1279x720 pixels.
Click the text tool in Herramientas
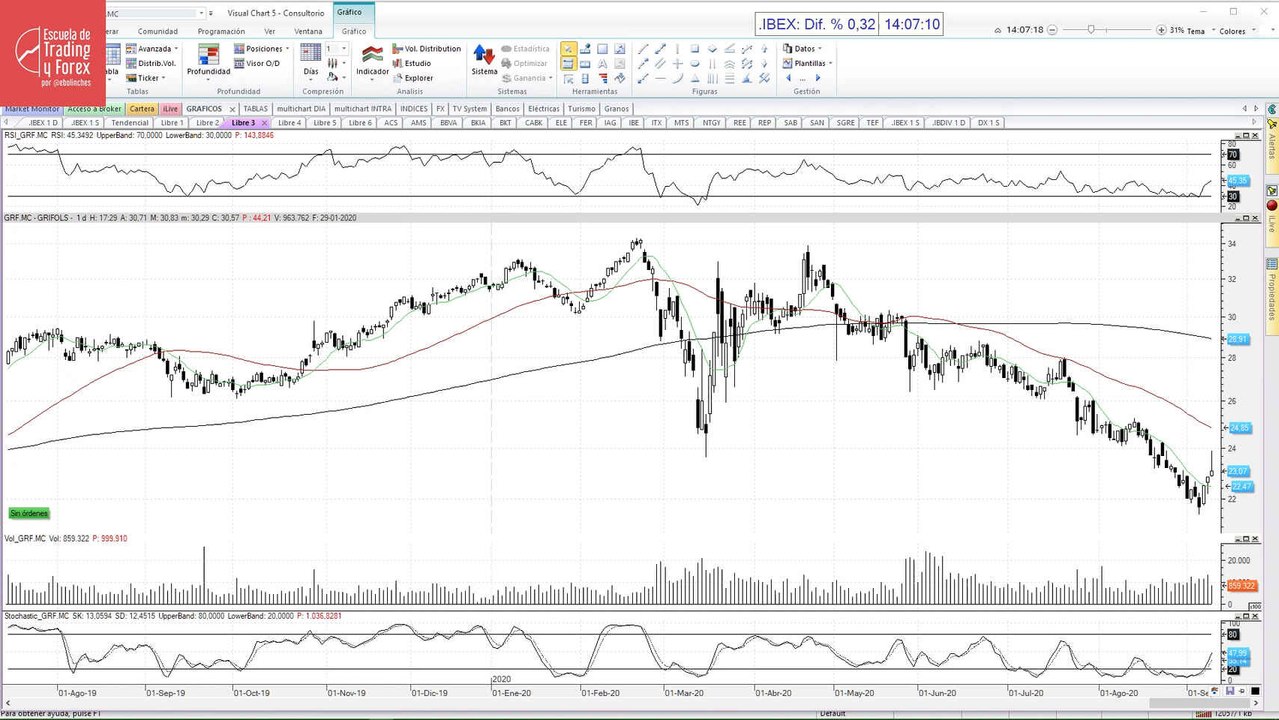point(603,63)
